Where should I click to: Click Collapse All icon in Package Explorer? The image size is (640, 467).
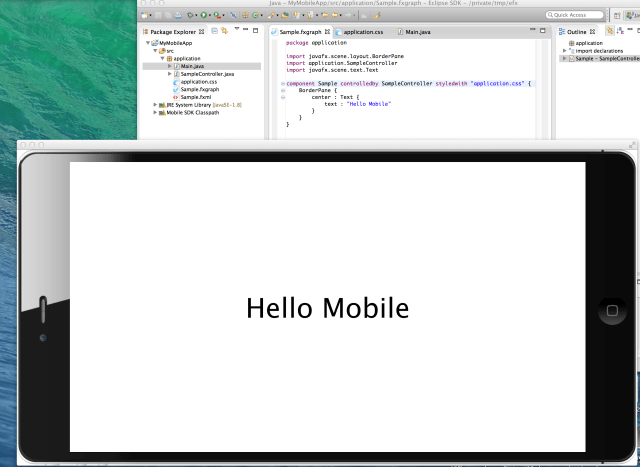[214, 30]
